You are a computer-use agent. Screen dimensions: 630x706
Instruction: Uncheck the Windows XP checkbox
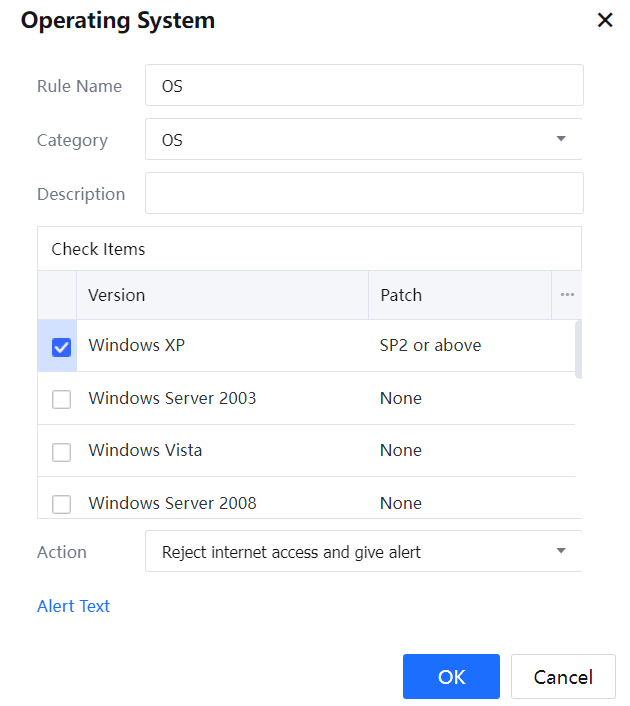coord(61,347)
